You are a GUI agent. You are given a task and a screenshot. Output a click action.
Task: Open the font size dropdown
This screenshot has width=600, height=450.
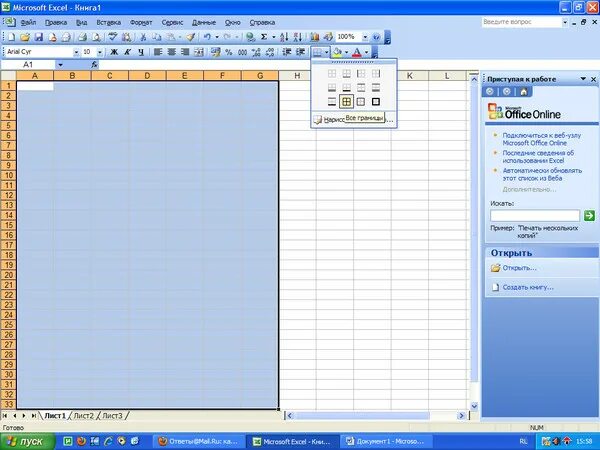coord(99,52)
